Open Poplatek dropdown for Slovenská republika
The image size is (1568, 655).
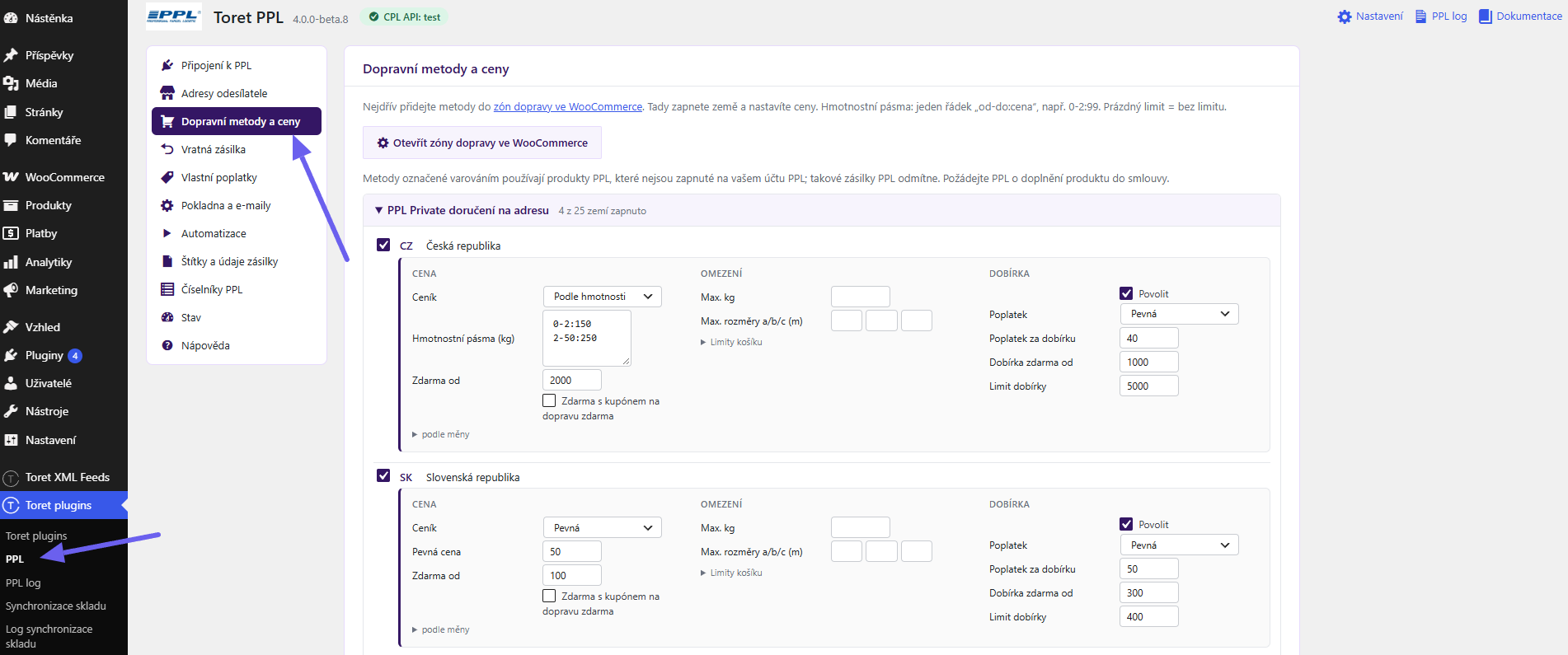coord(1180,545)
